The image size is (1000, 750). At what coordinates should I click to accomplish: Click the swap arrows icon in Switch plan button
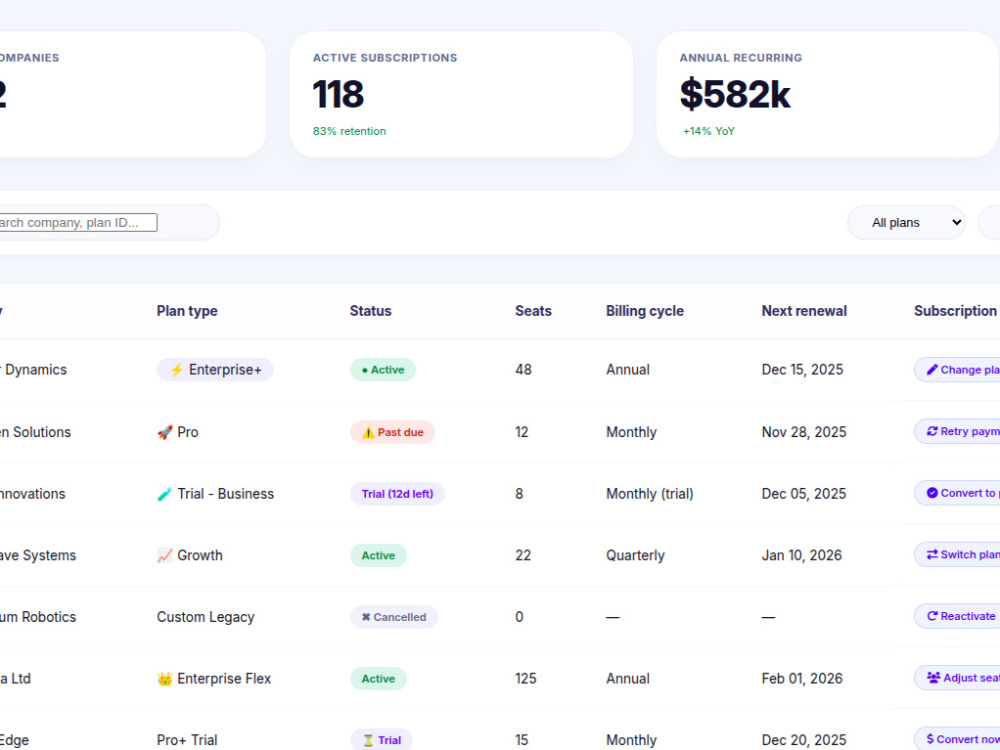[932, 555]
